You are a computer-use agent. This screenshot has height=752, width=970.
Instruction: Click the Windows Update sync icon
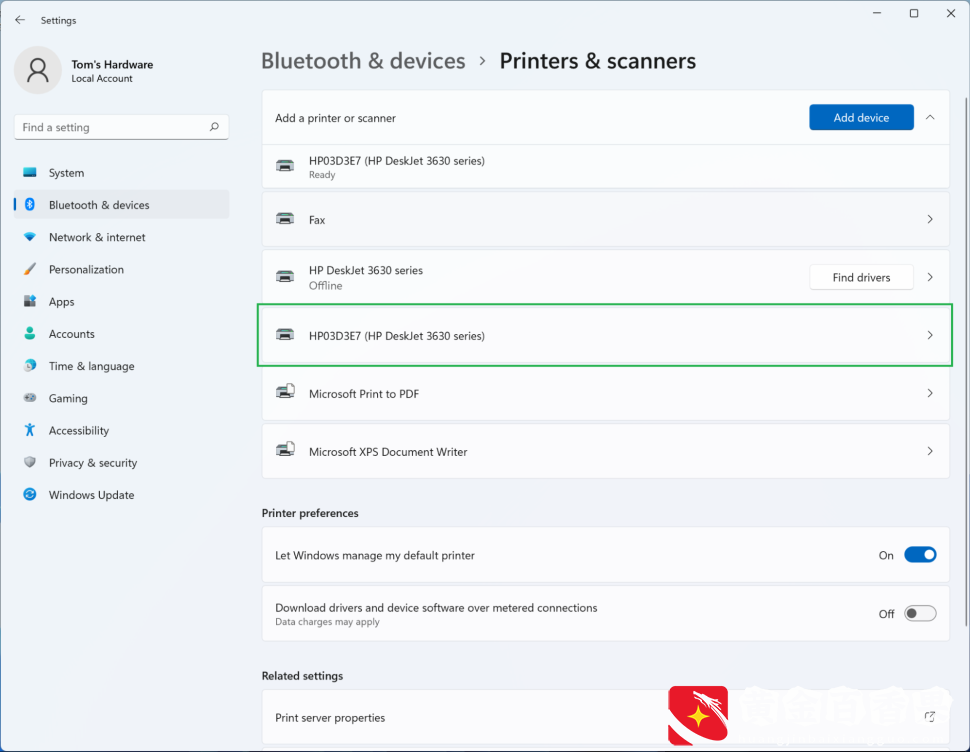30,494
